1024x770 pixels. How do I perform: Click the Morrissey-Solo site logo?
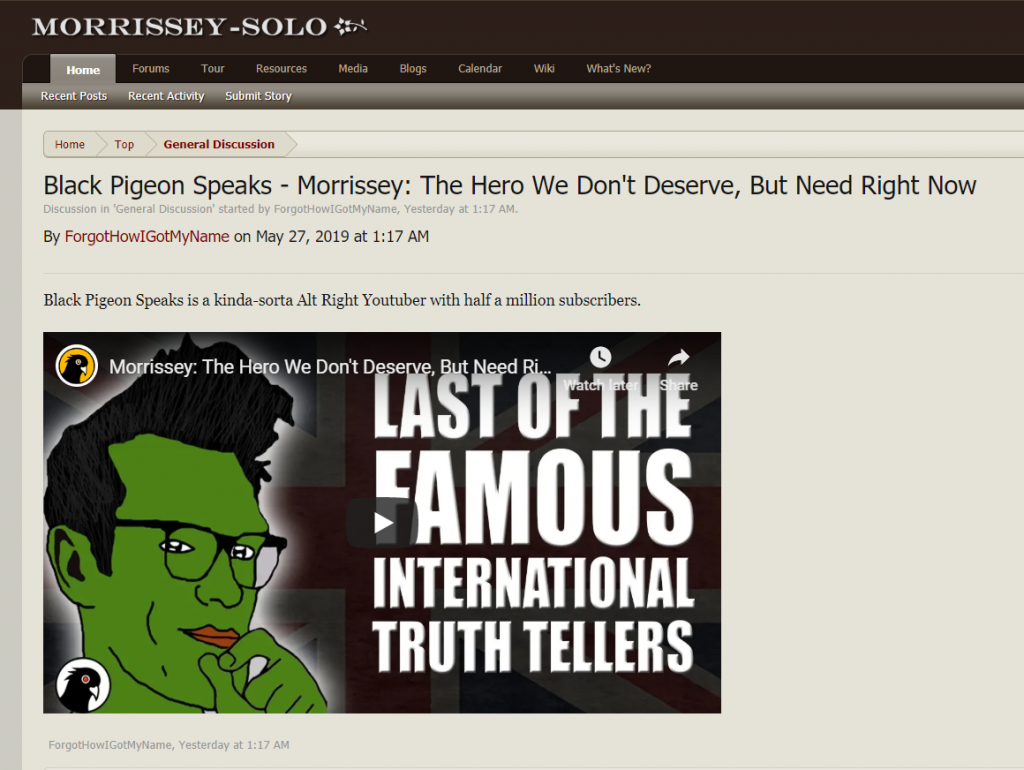pos(199,27)
